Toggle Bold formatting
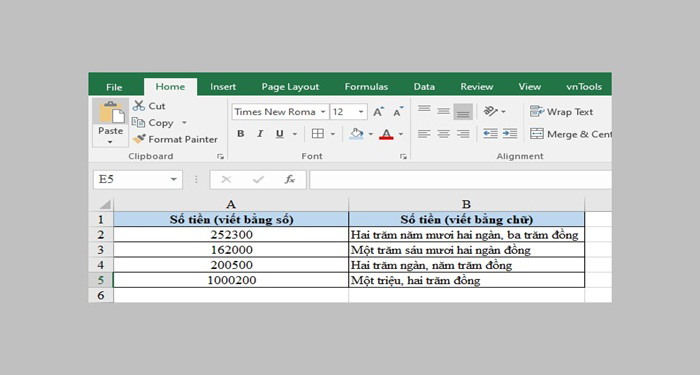Viewport: 700px width, 375px height. [241, 133]
